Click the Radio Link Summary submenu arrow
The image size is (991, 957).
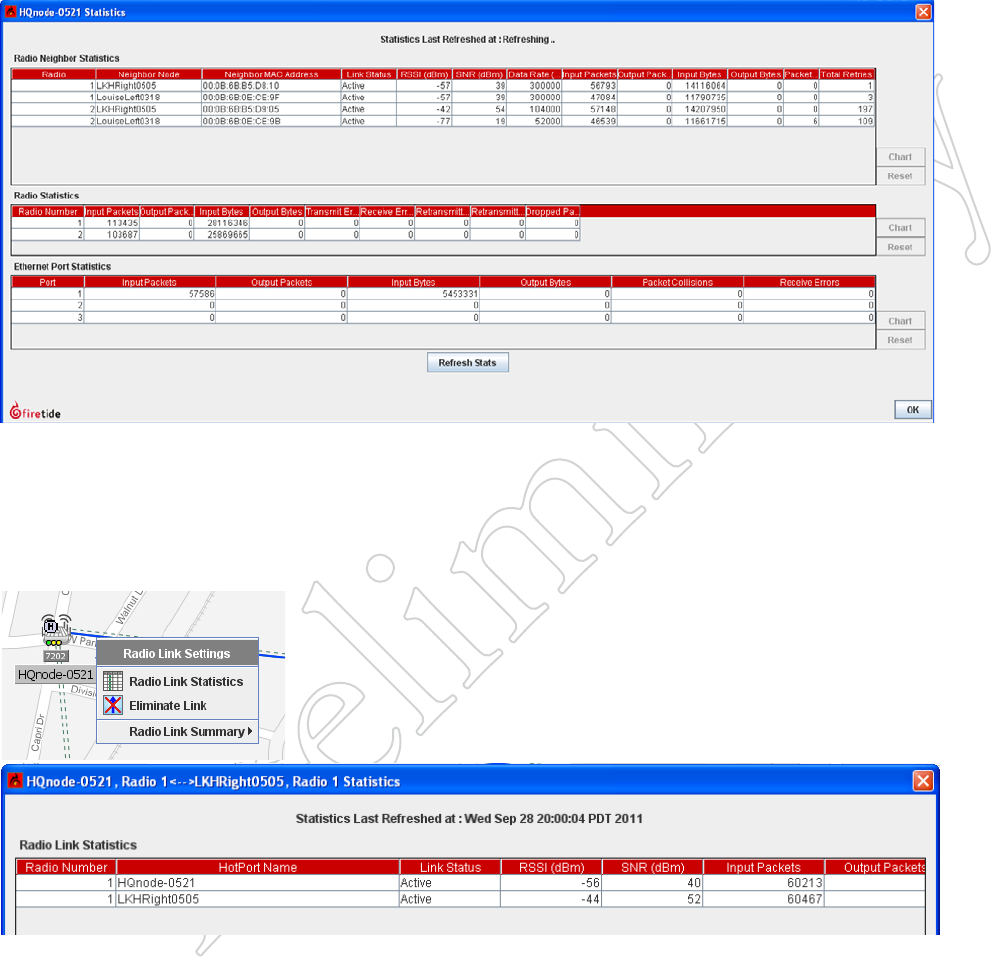[250, 731]
